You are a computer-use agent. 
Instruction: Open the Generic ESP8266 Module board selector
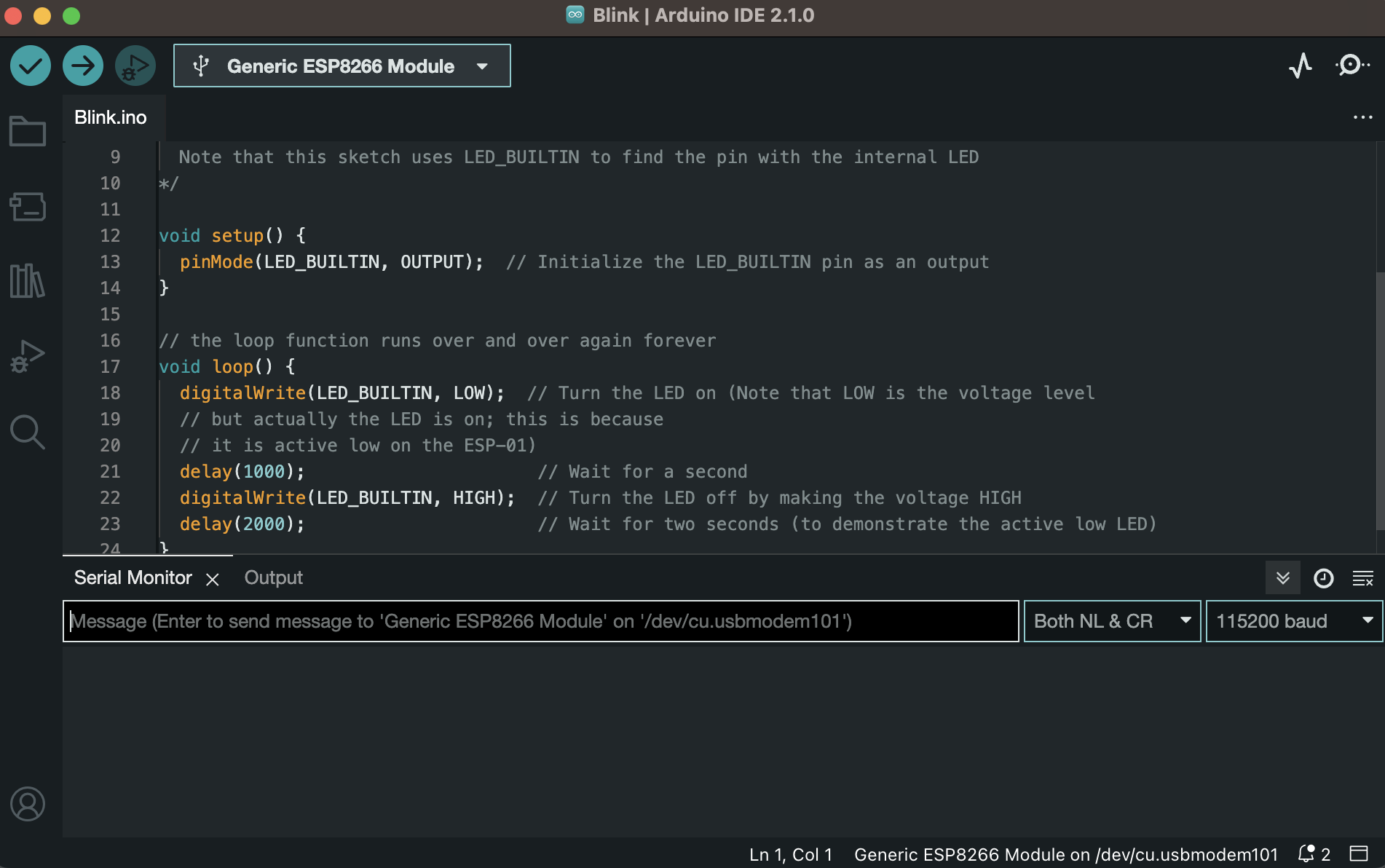pyautogui.click(x=342, y=66)
